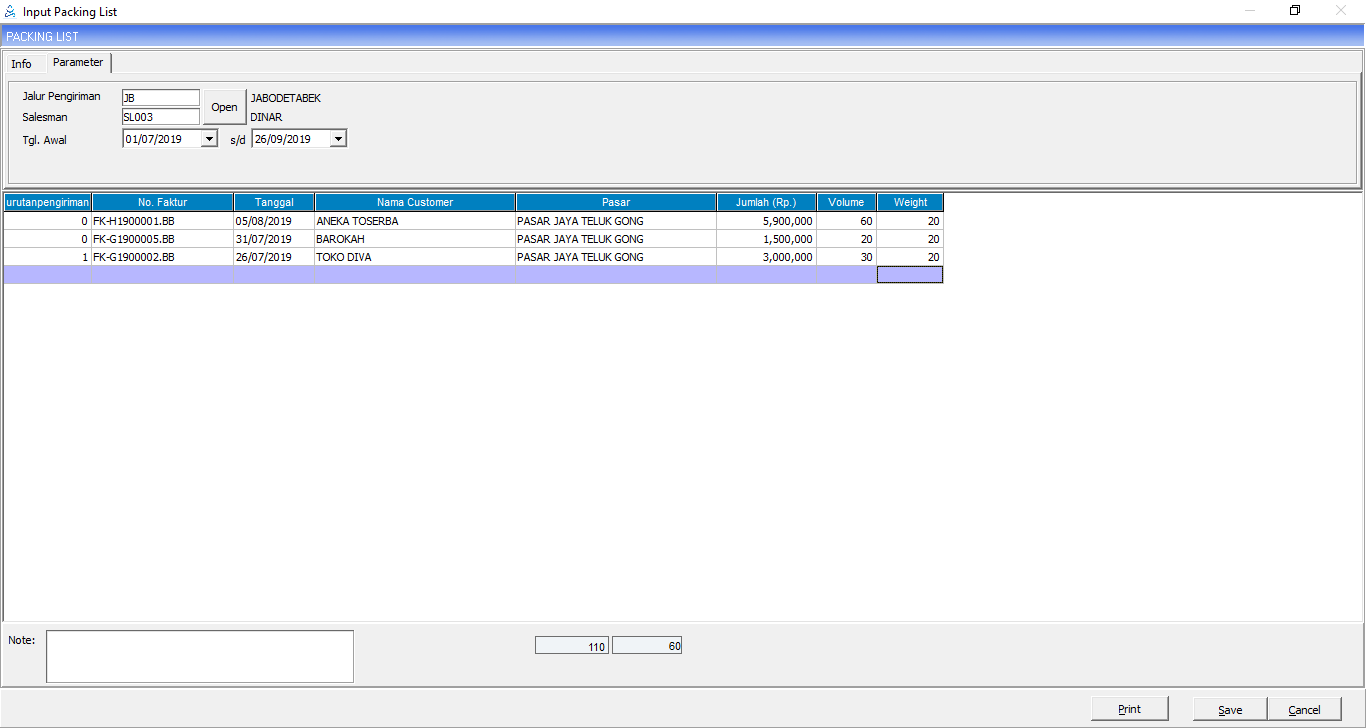1366x728 pixels.
Task: Click the Open button beside Jalur Pengiriman
Action: [x=224, y=107]
